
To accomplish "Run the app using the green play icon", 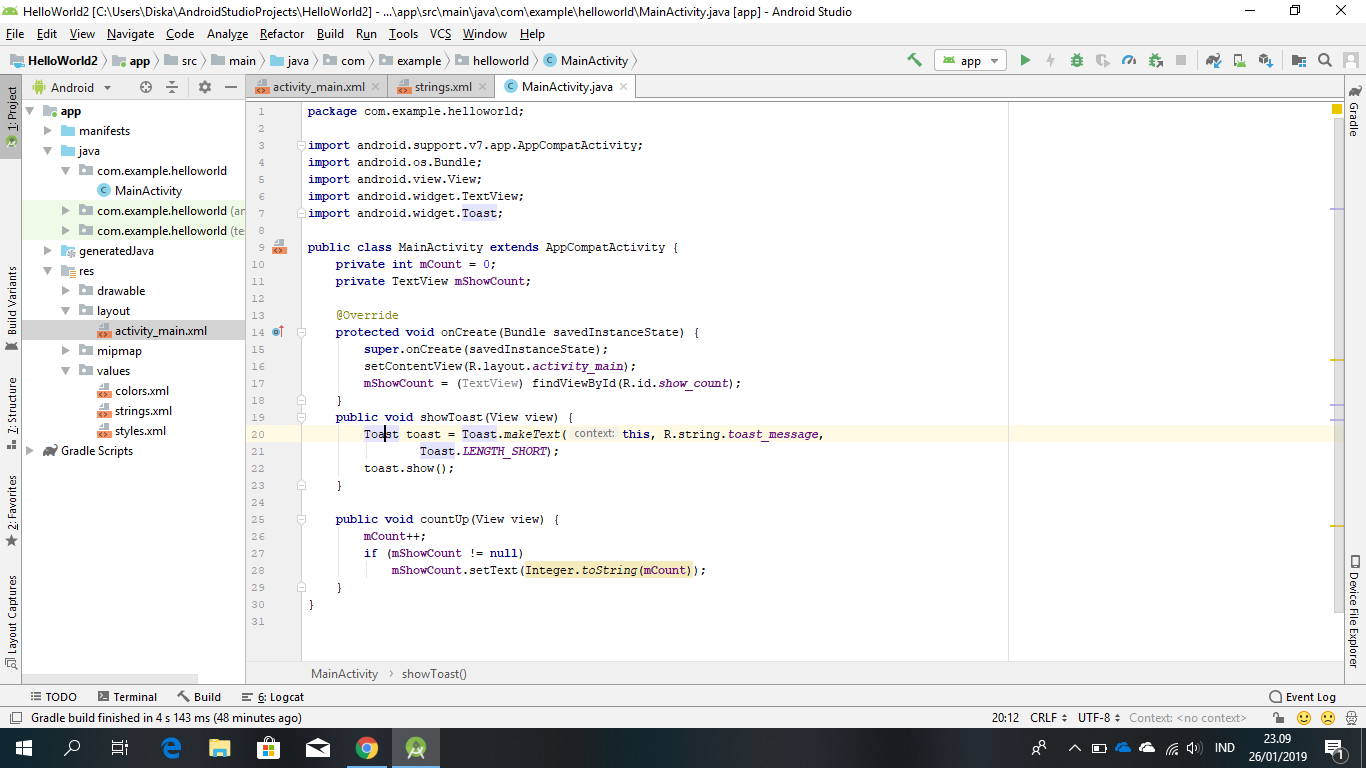I will click(1025, 60).
